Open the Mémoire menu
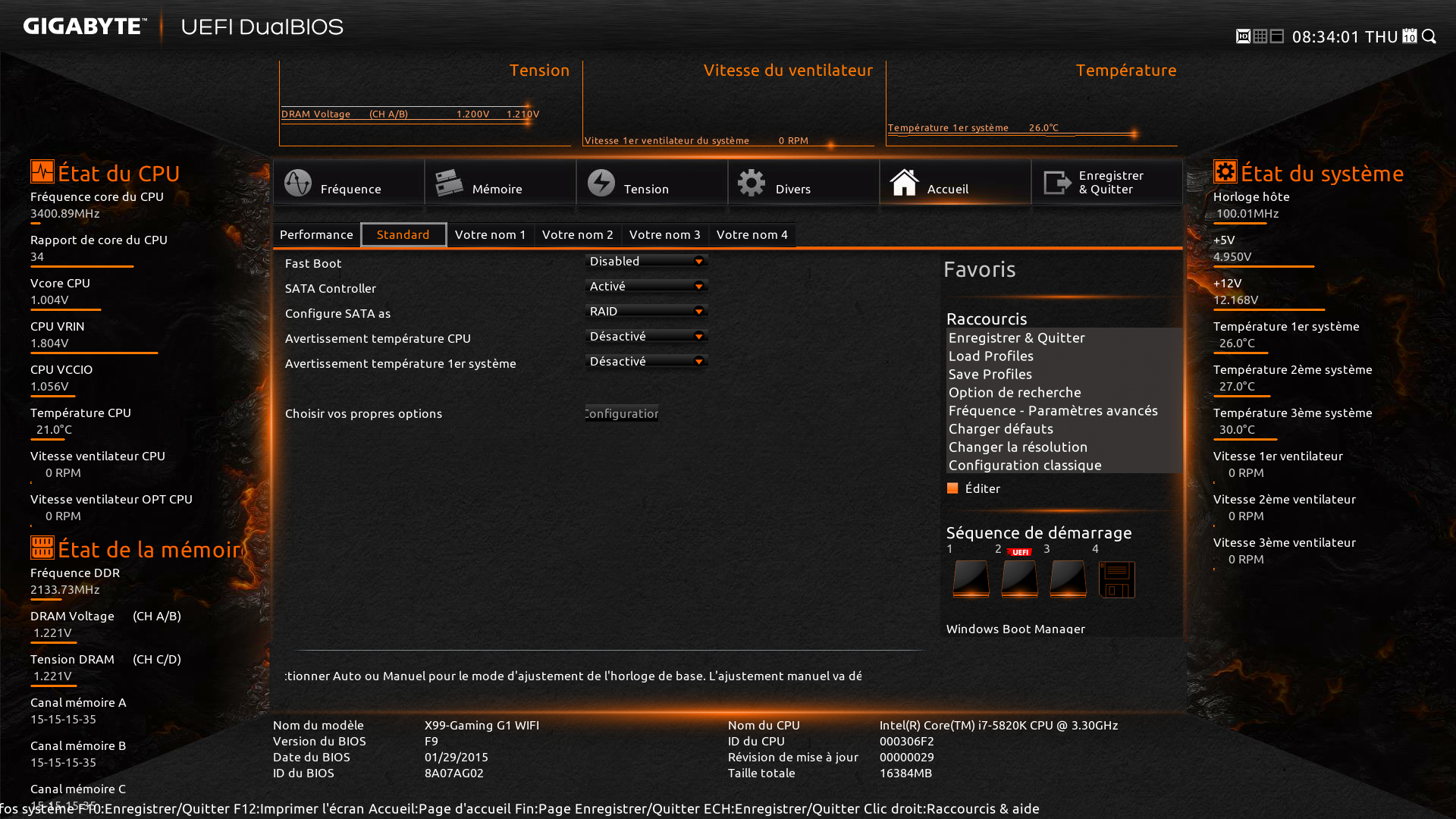The image size is (1456, 819). coord(500,182)
